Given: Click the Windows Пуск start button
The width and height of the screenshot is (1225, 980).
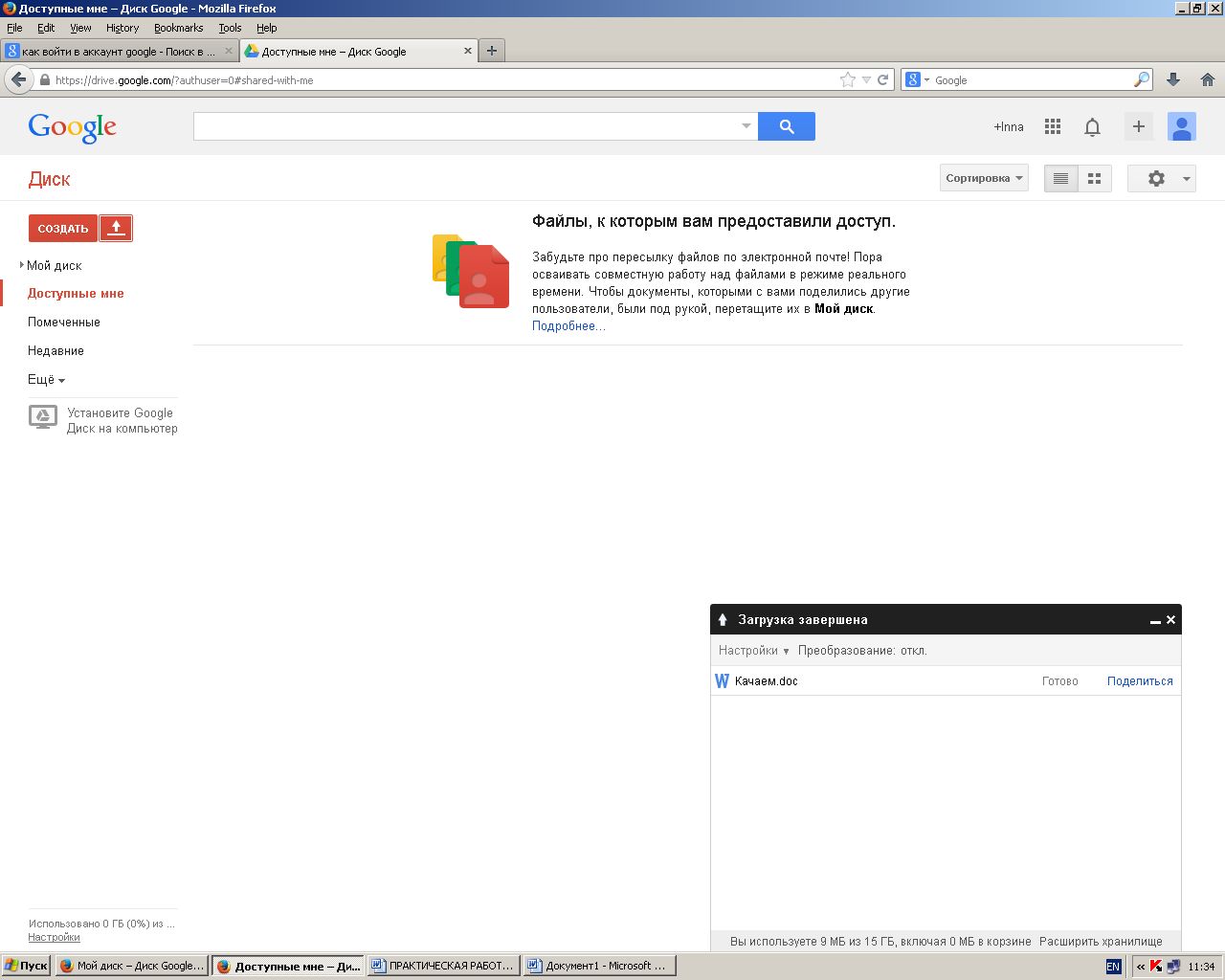Looking at the screenshot, I should tap(26, 966).
